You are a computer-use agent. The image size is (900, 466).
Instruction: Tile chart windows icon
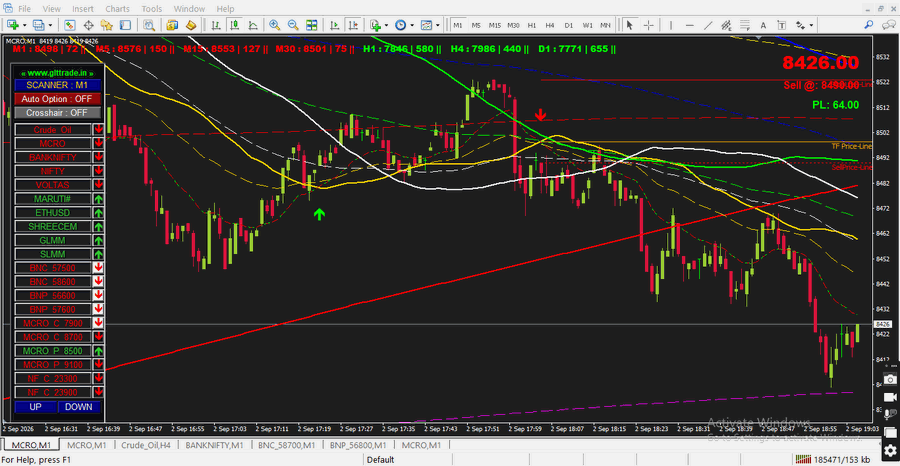(311, 25)
